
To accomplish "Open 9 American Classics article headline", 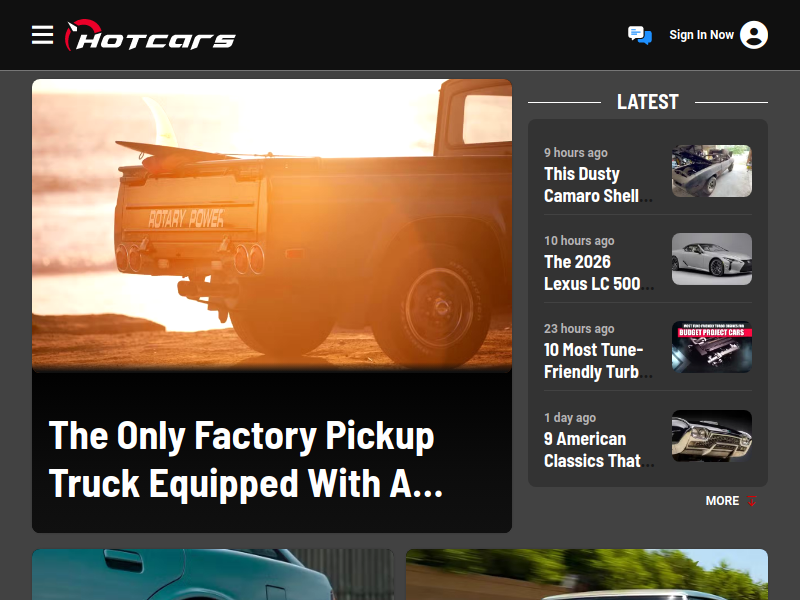I will click(x=598, y=449).
